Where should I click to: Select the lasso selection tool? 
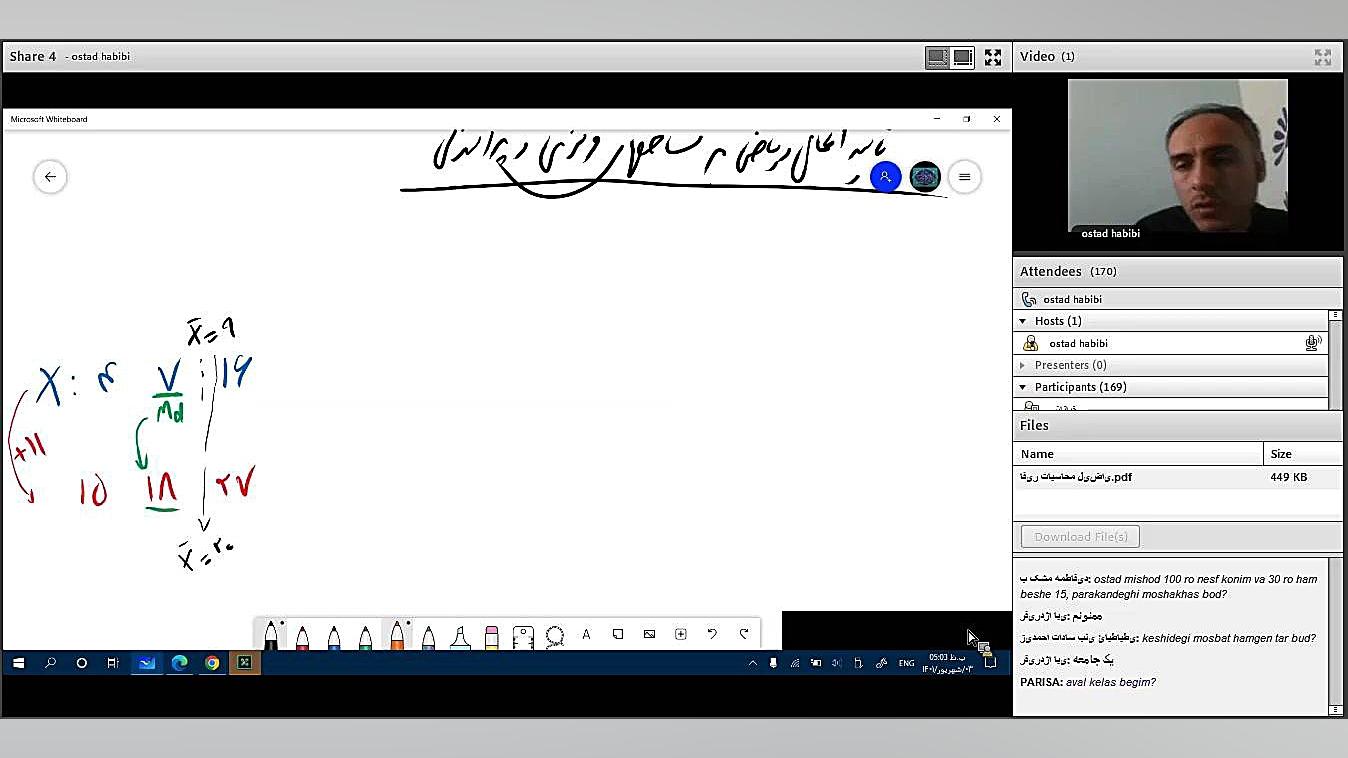[x=555, y=635]
